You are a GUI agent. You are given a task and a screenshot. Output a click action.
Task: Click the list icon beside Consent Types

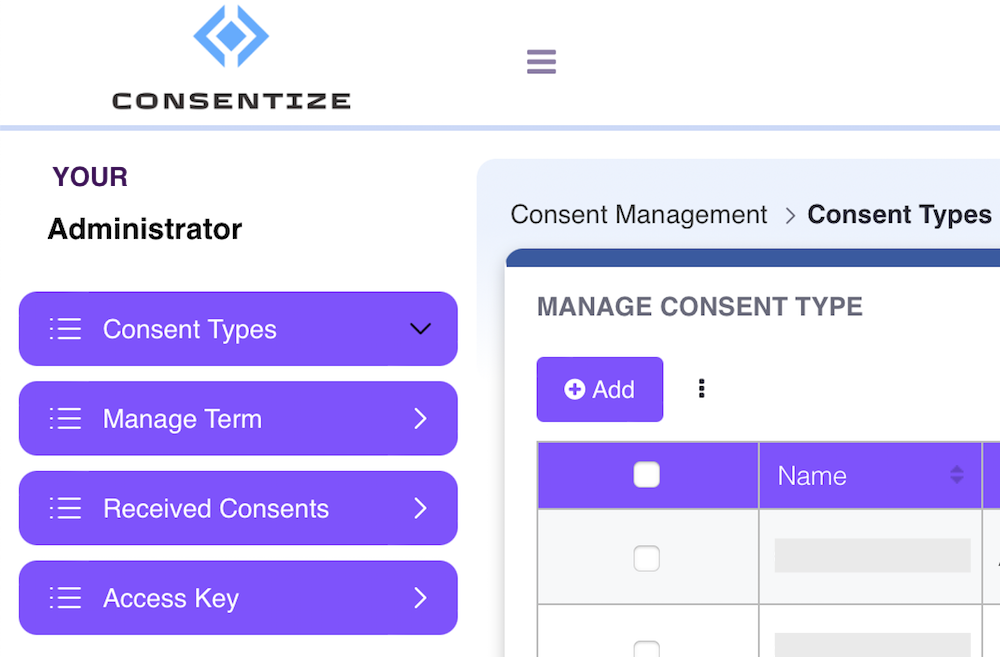(x=65, y=328)
